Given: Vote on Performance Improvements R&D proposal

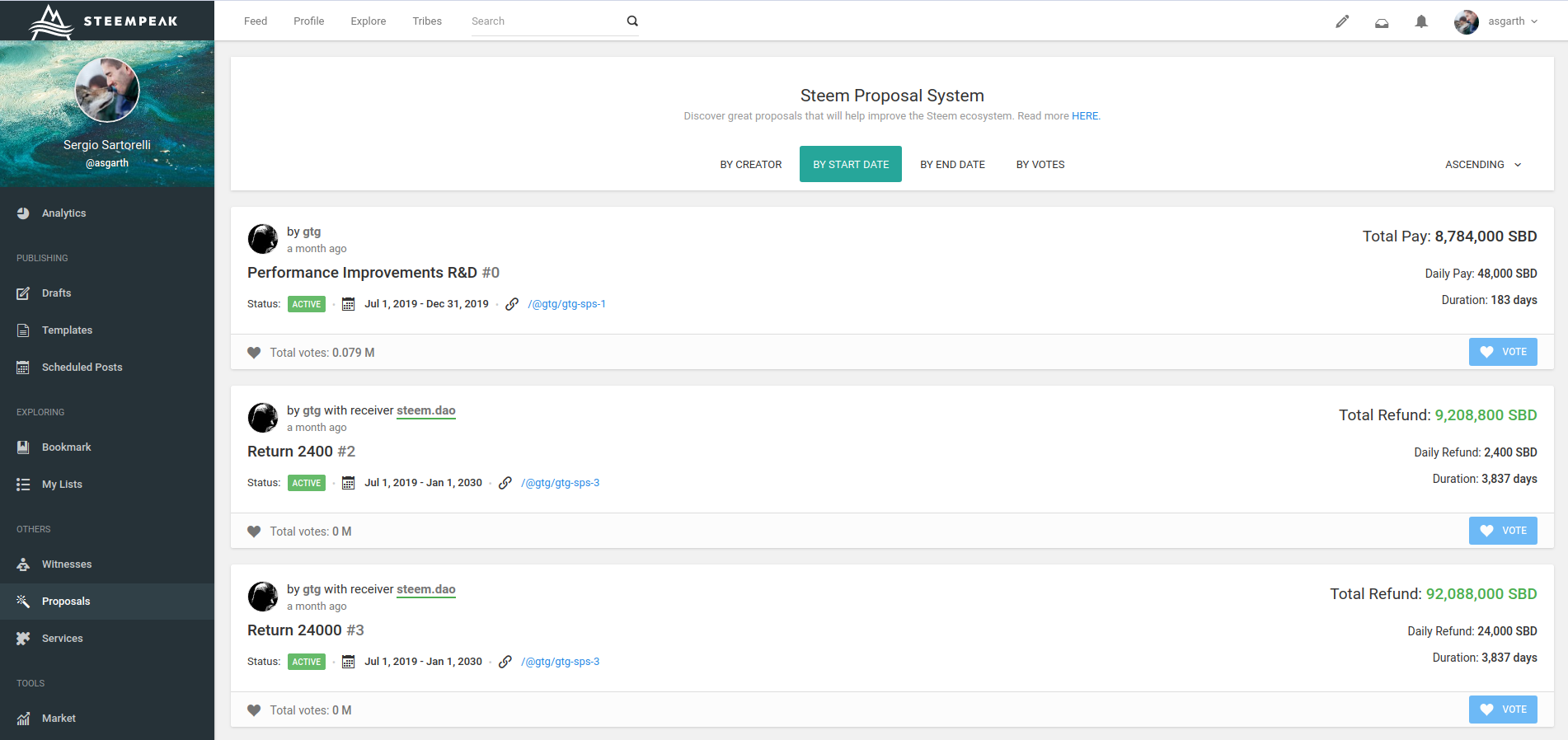Looking at the screenshot, I should click(x=1503, y=352).
